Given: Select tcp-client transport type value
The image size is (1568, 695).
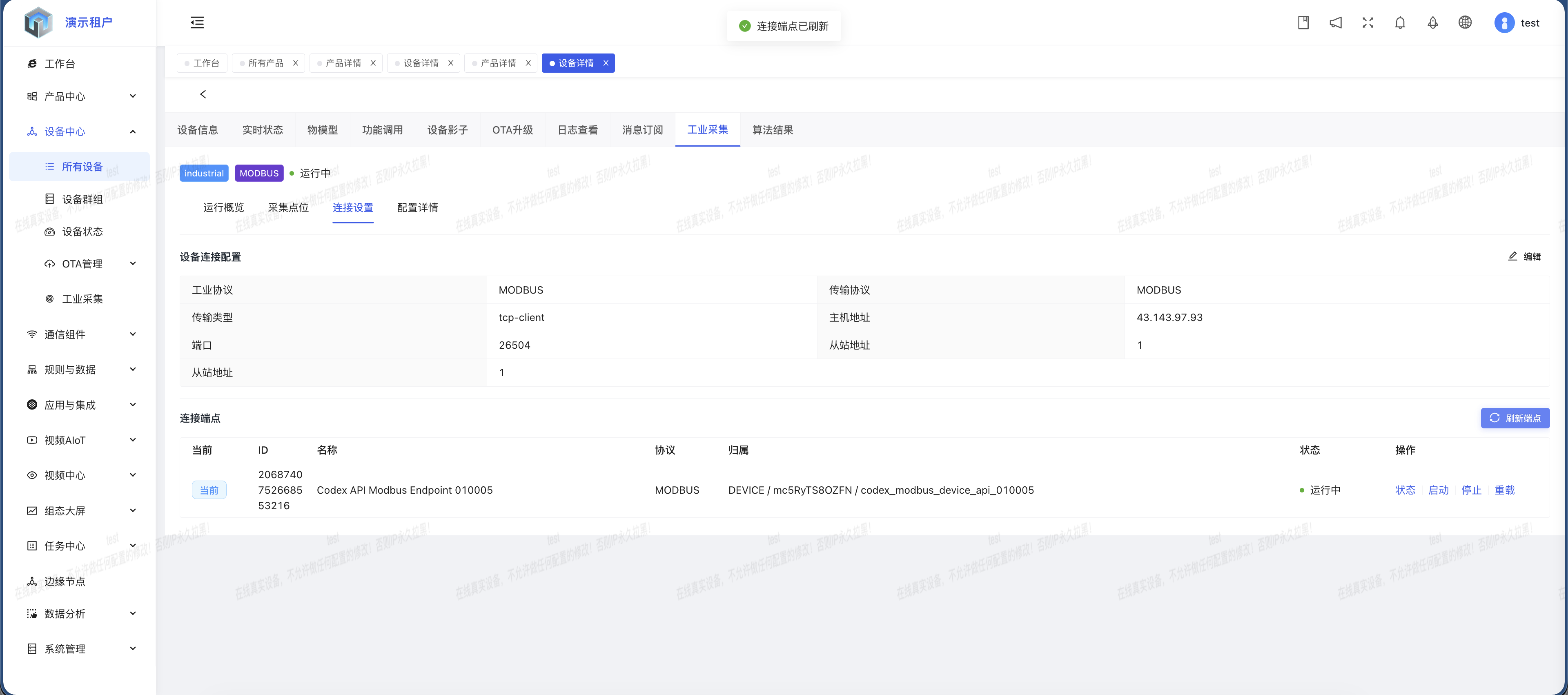Looking at the screenshot, I should click(521, 317).
